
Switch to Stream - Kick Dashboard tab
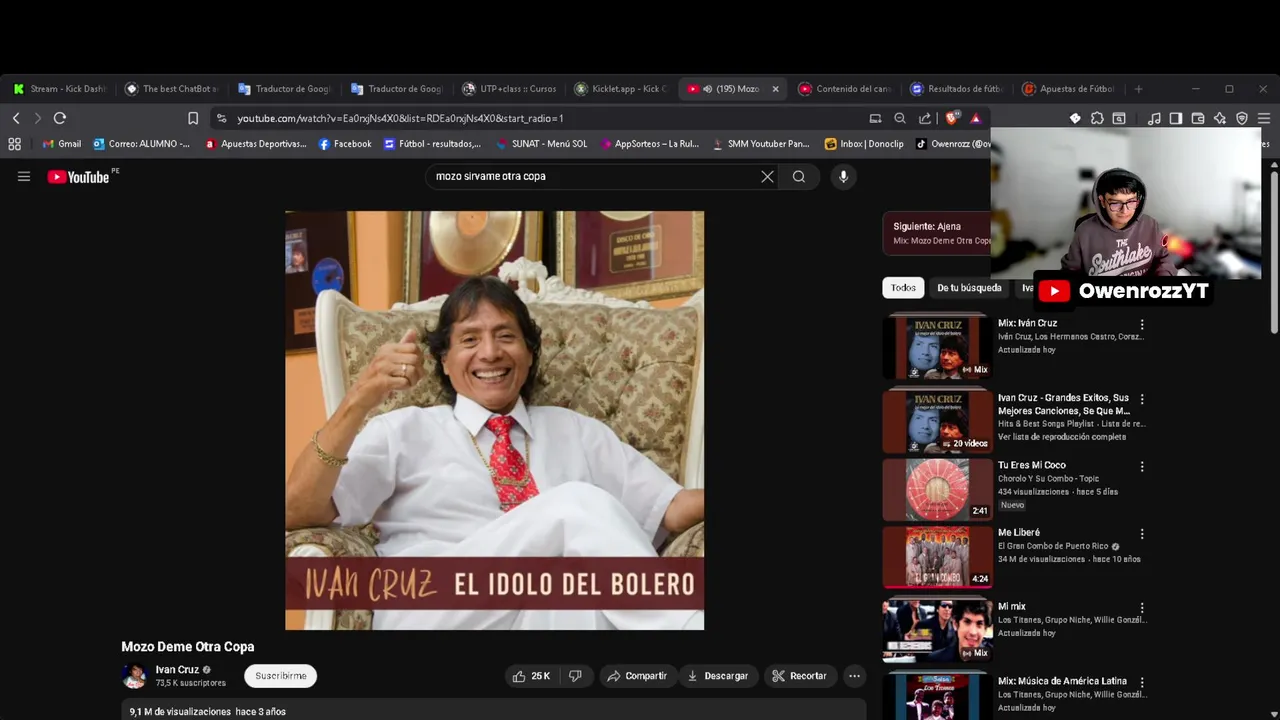click(x=60, y=89)
